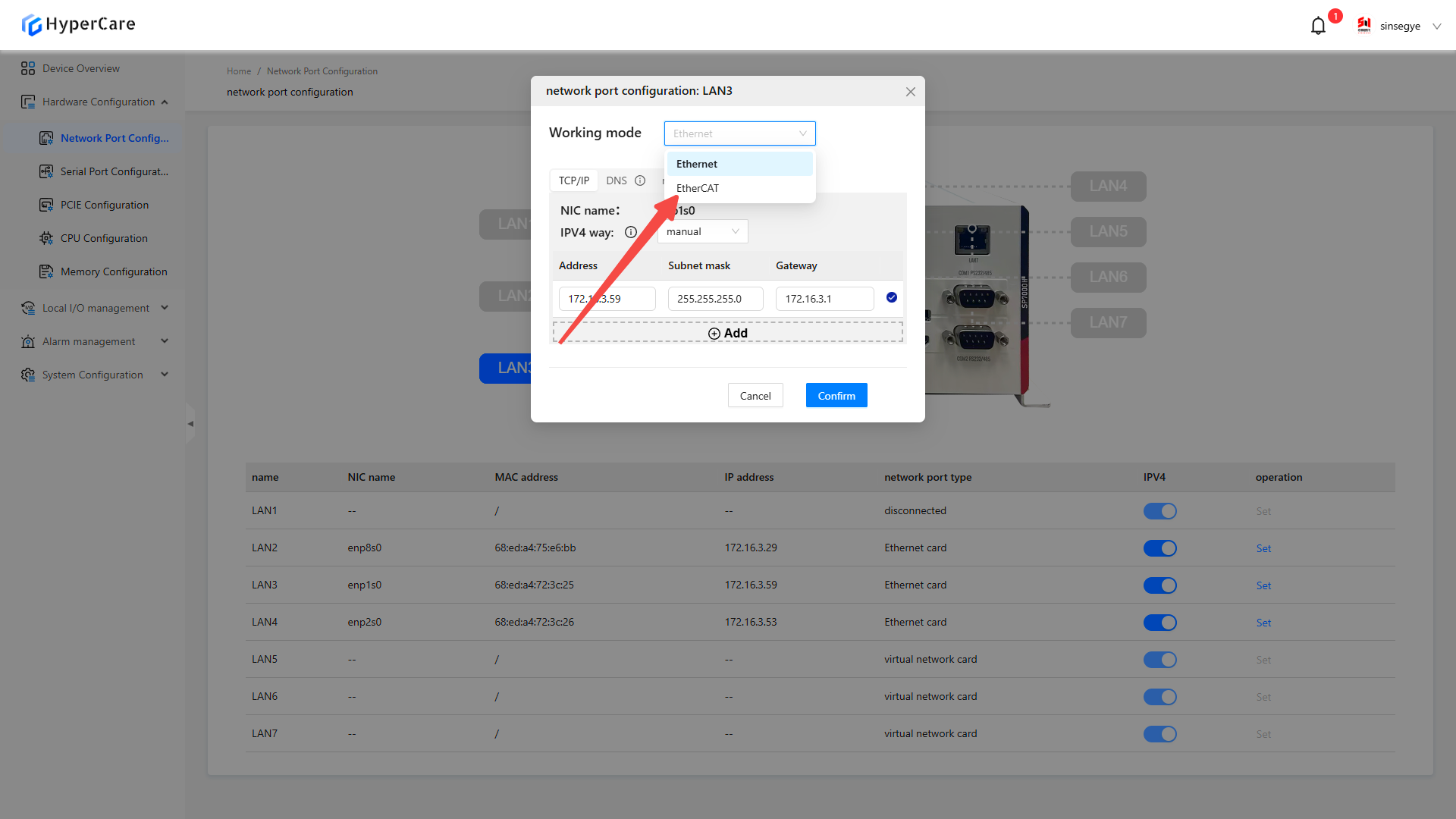Viewport: 1456px width, 819px height.
Task: Switch to the TCP/IP tab
Action: [x=573, y=180]
